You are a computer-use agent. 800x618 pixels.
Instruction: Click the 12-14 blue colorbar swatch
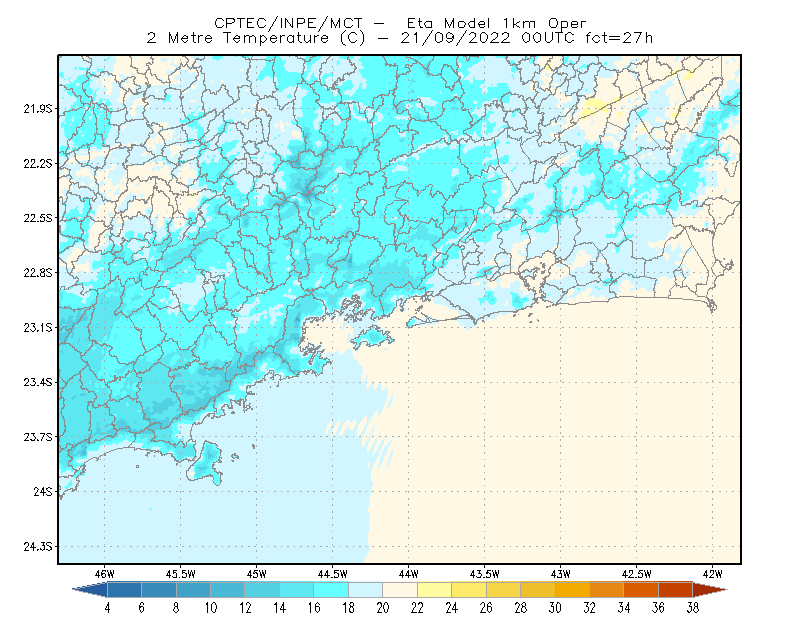(x=262, y=590)
